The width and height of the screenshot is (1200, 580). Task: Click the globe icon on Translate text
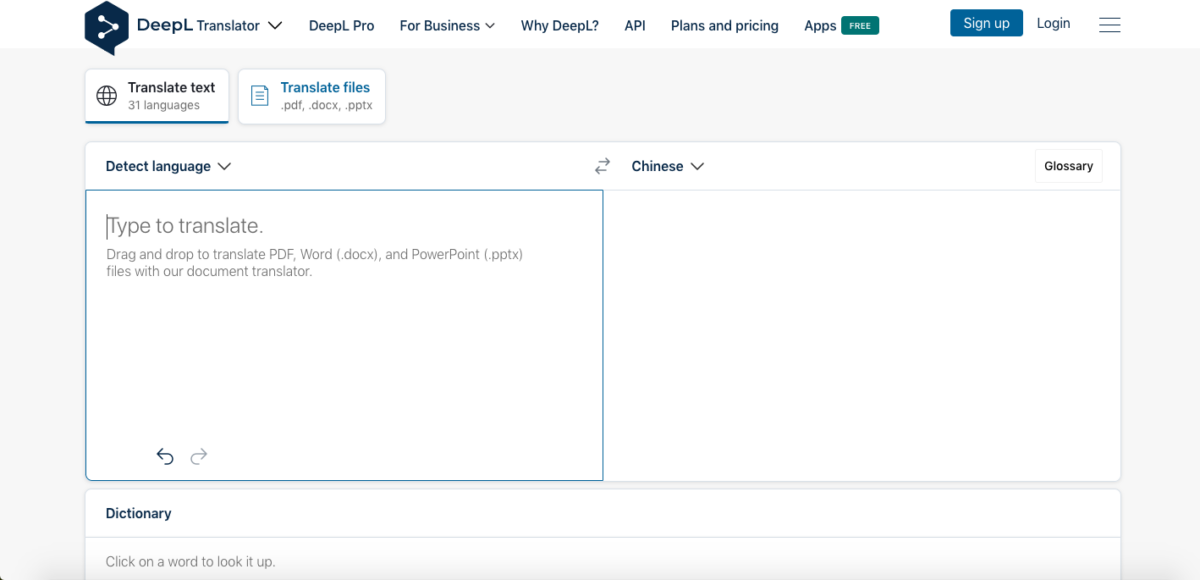tap(107, 96)
